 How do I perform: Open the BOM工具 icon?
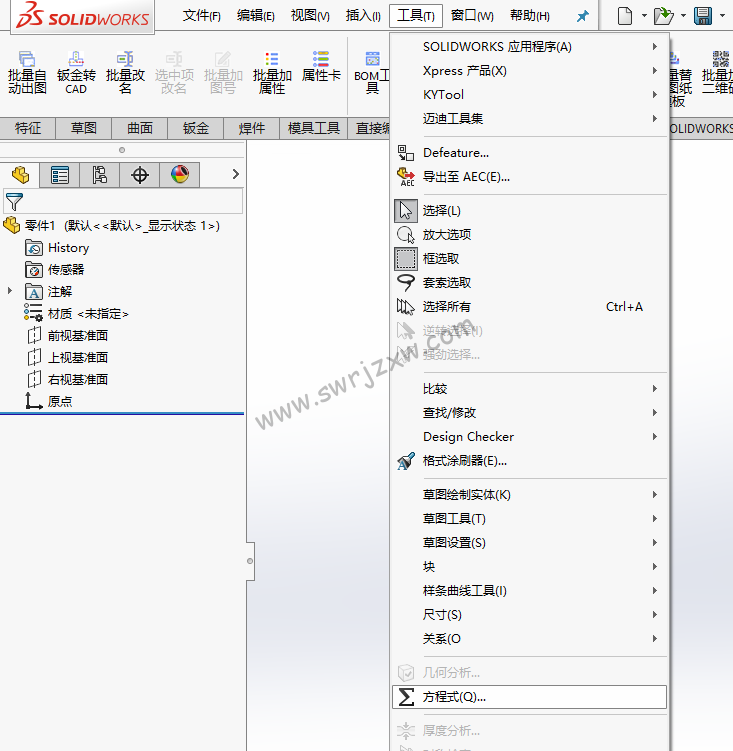point(372,72)
